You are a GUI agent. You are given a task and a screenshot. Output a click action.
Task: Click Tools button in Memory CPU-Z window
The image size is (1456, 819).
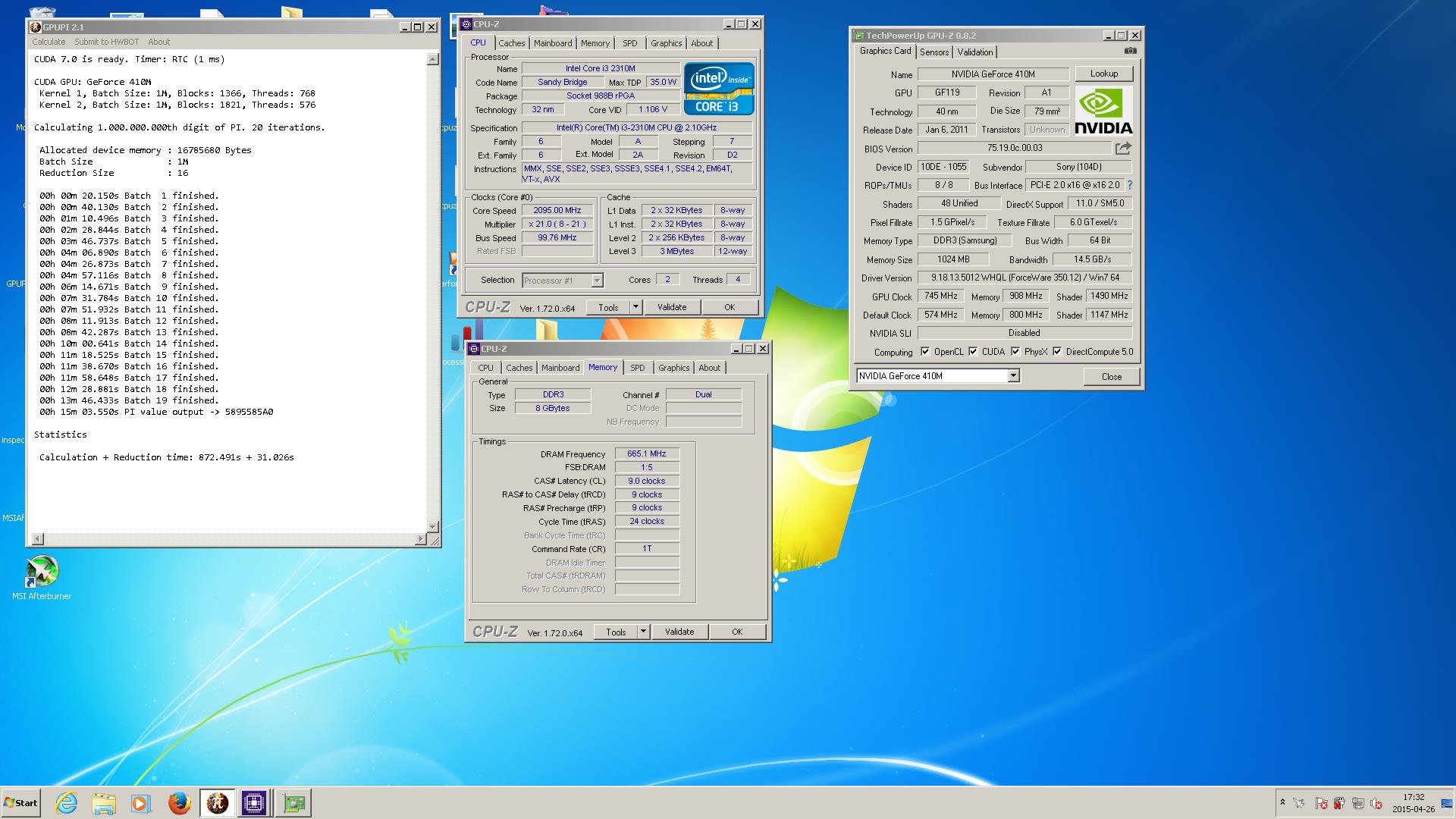616,632
